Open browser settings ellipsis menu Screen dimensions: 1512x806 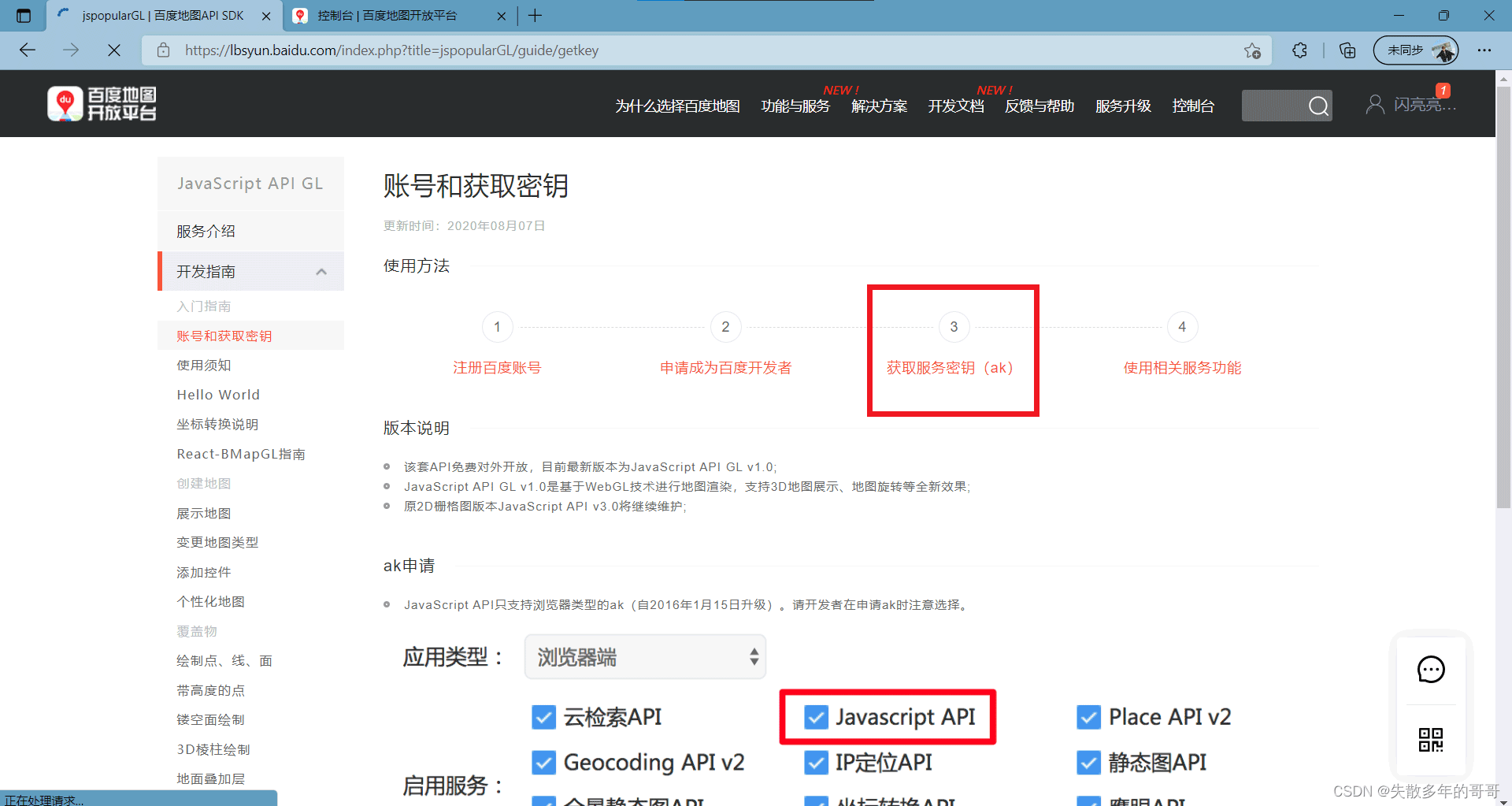1484,50
